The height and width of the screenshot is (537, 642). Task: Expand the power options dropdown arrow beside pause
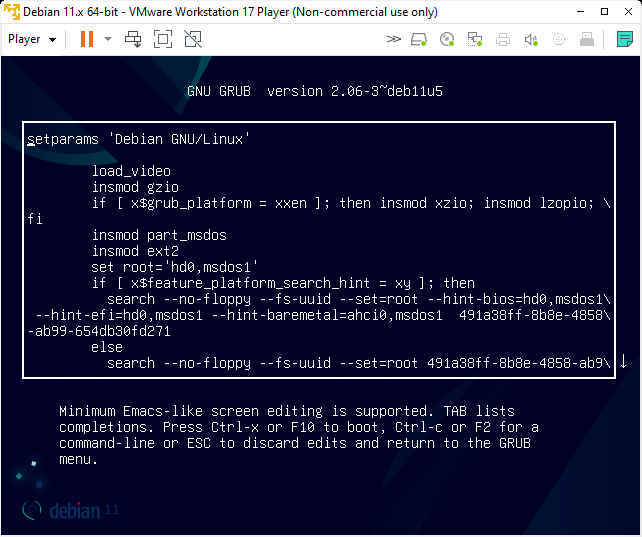(108, 39)
